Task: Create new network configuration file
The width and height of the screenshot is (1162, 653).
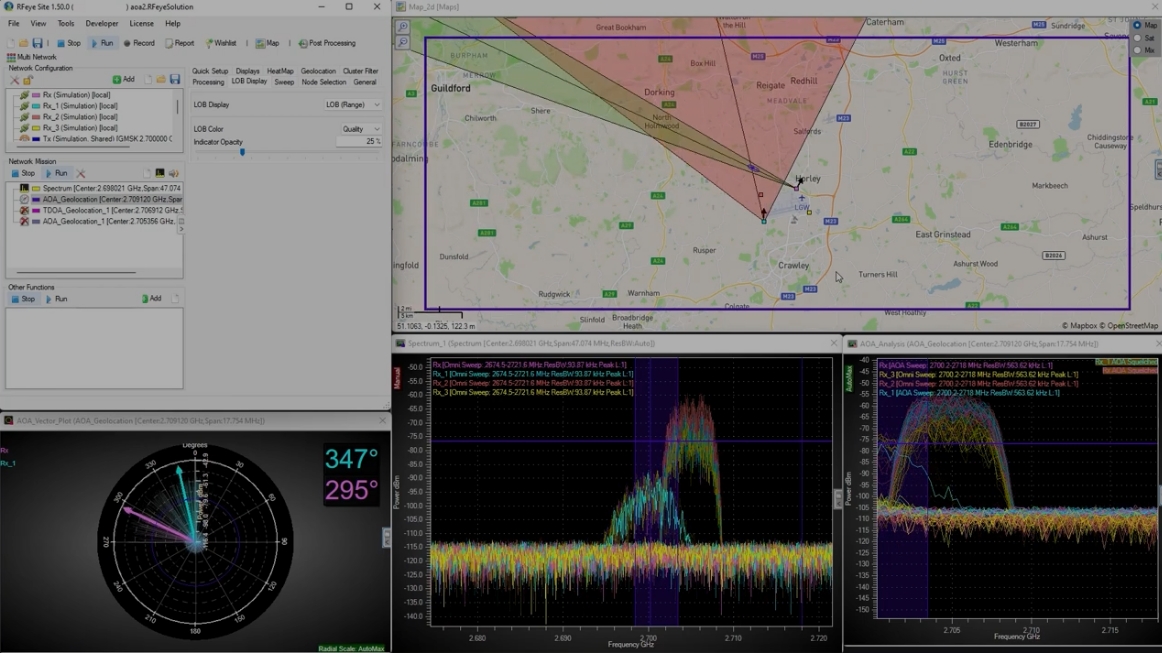Action: point(148,79)
